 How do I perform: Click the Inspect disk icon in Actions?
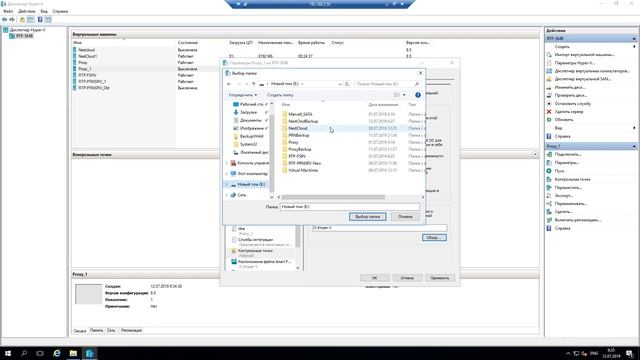click(549, 96)
